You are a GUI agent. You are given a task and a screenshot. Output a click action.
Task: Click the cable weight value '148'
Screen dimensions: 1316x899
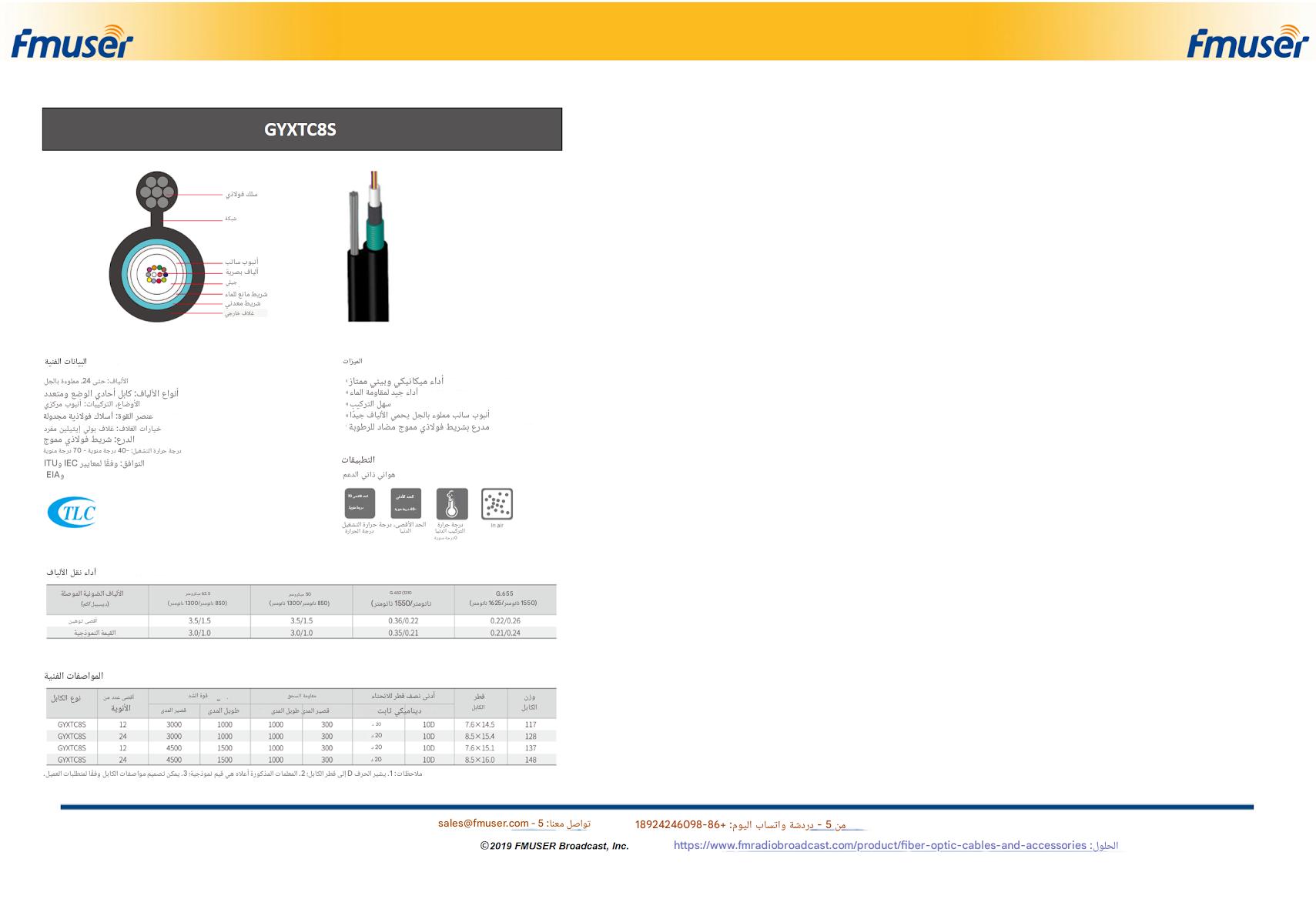click(x=531, y=760)
